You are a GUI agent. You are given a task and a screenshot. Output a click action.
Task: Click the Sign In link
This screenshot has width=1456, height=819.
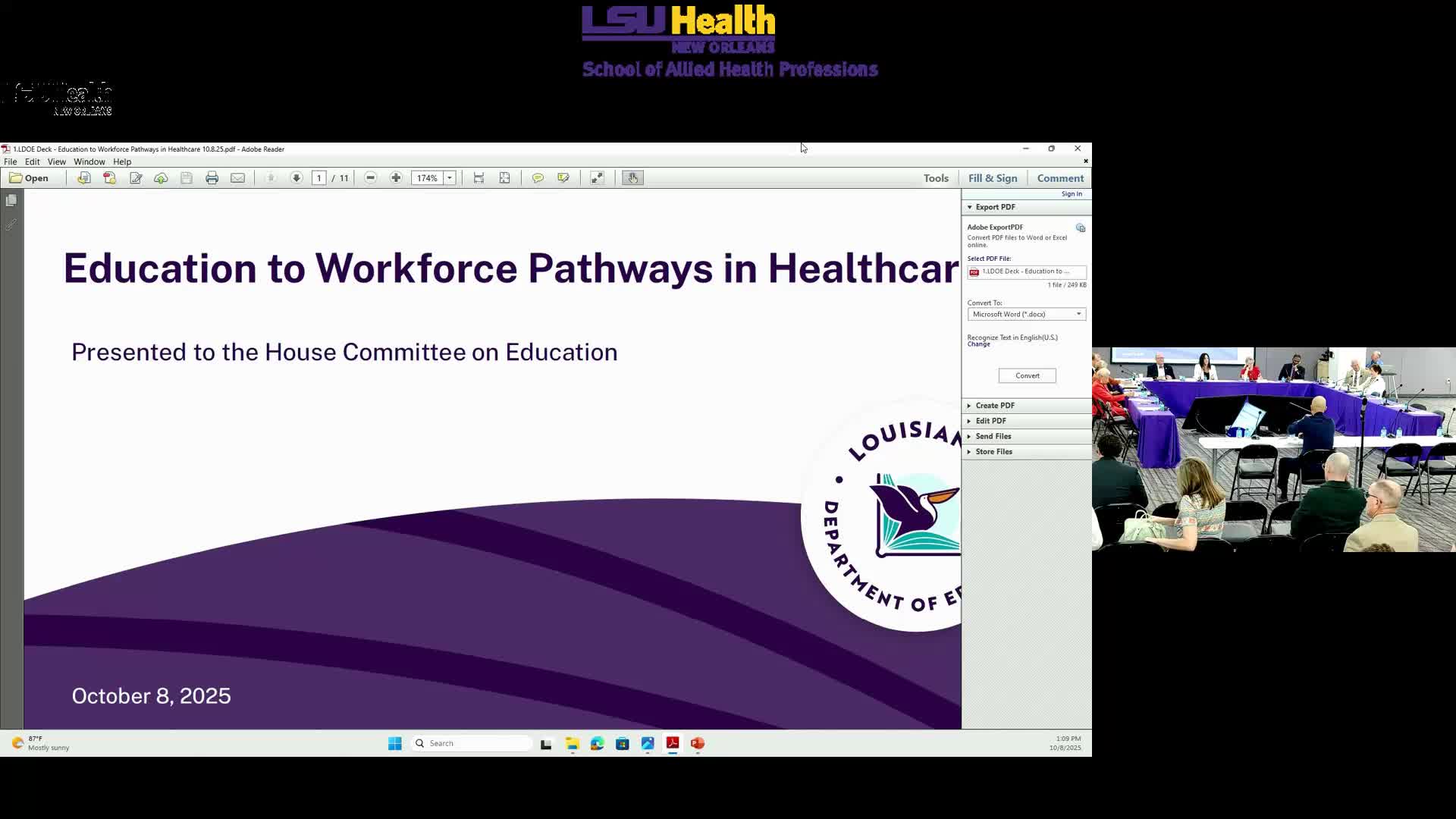(1071, 194)
